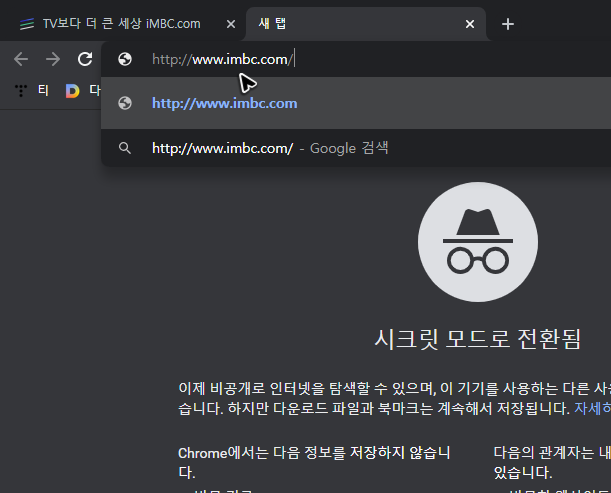
Task: Select the 새 탭 tab
Action: point(366,24)
